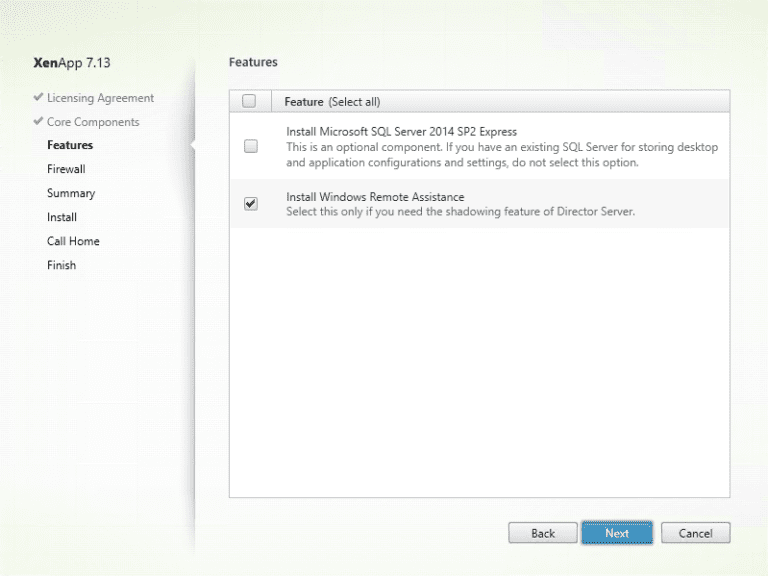
Task: Open the Core Components step
Action: tap(93, 122)
